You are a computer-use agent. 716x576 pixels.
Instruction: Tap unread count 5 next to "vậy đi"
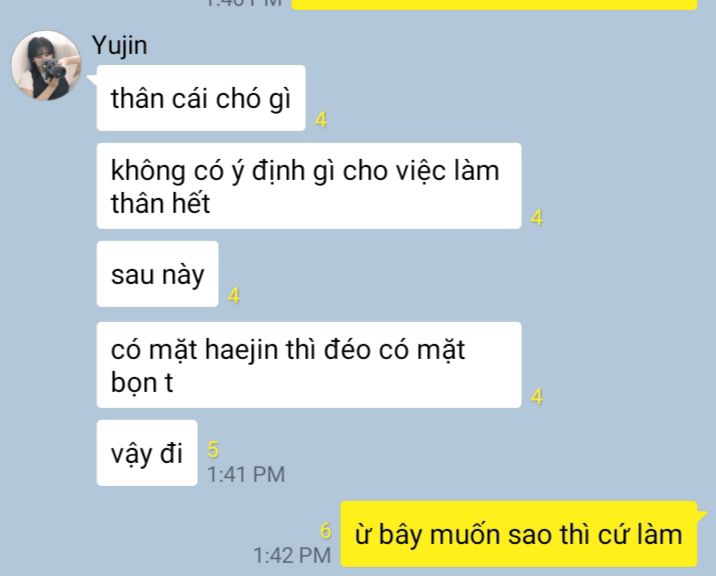(x=213, y=450)
